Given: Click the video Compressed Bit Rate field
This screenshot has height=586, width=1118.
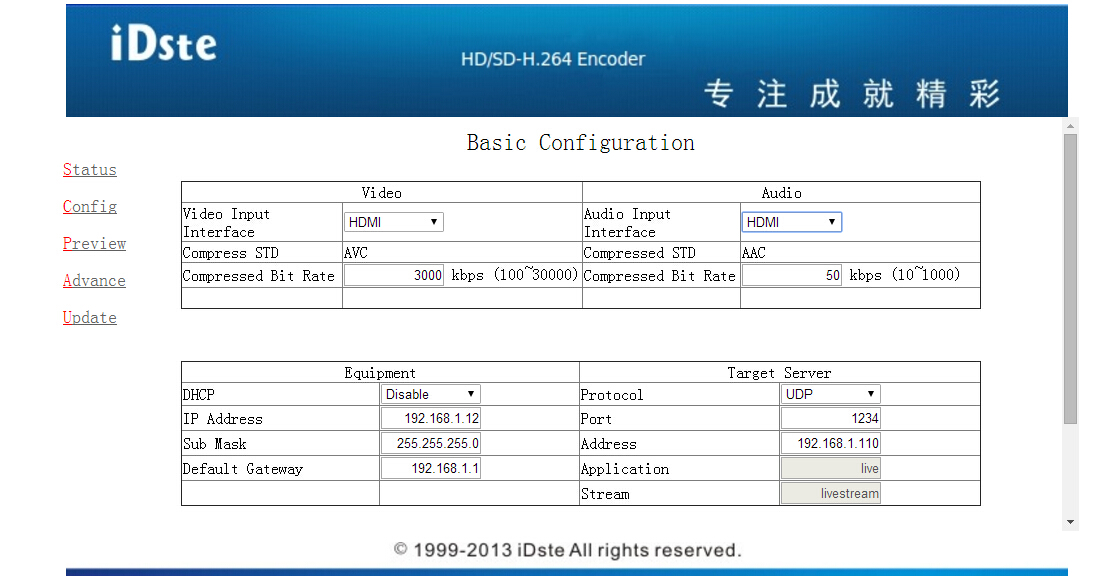Looking at the screenshot, I should pyautogui.click(x=394, y=276).
